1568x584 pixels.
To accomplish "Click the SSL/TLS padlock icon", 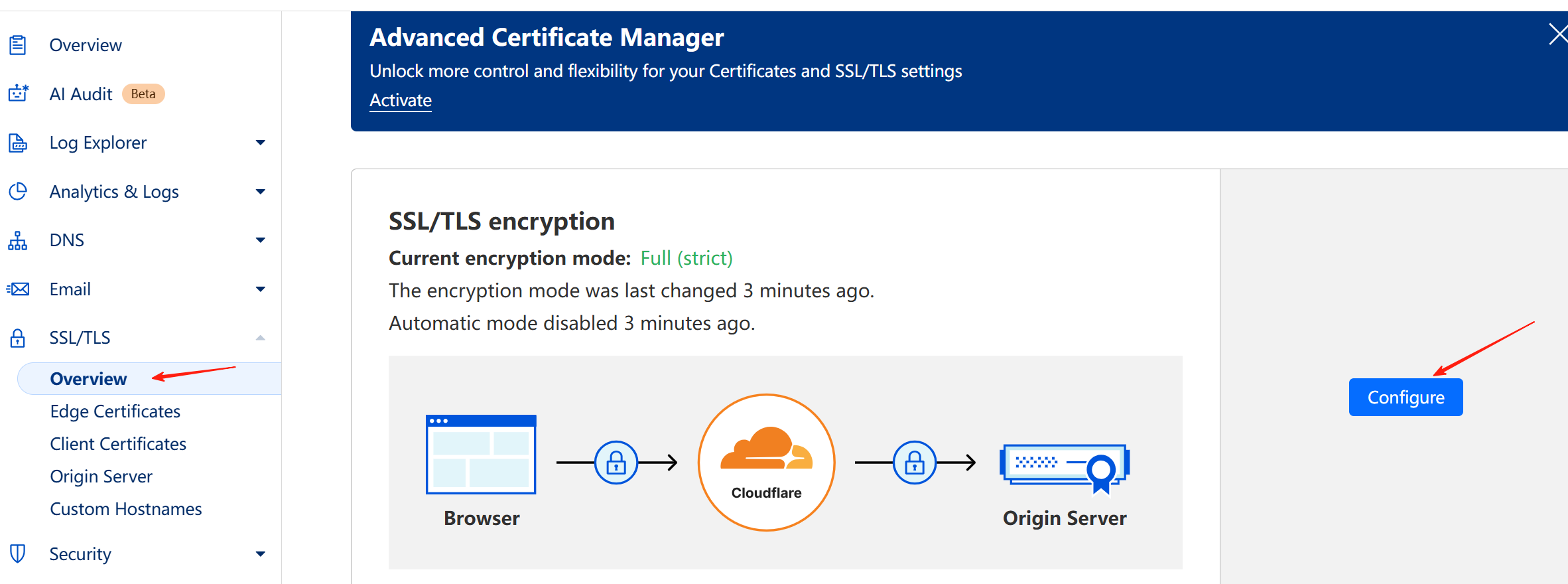I will coord(18,338).
